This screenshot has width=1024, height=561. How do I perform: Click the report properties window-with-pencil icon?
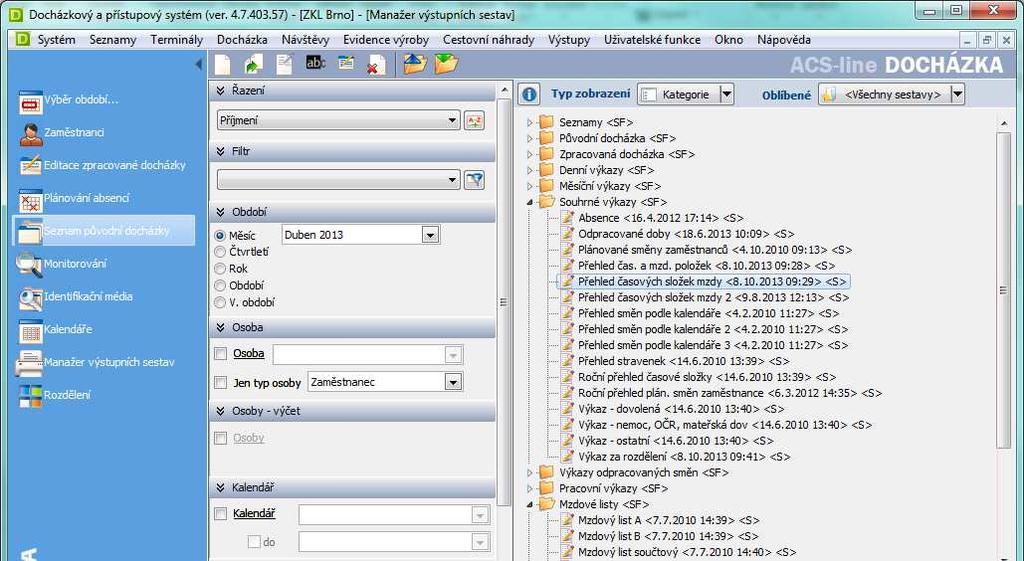click(x=345, y=63)
